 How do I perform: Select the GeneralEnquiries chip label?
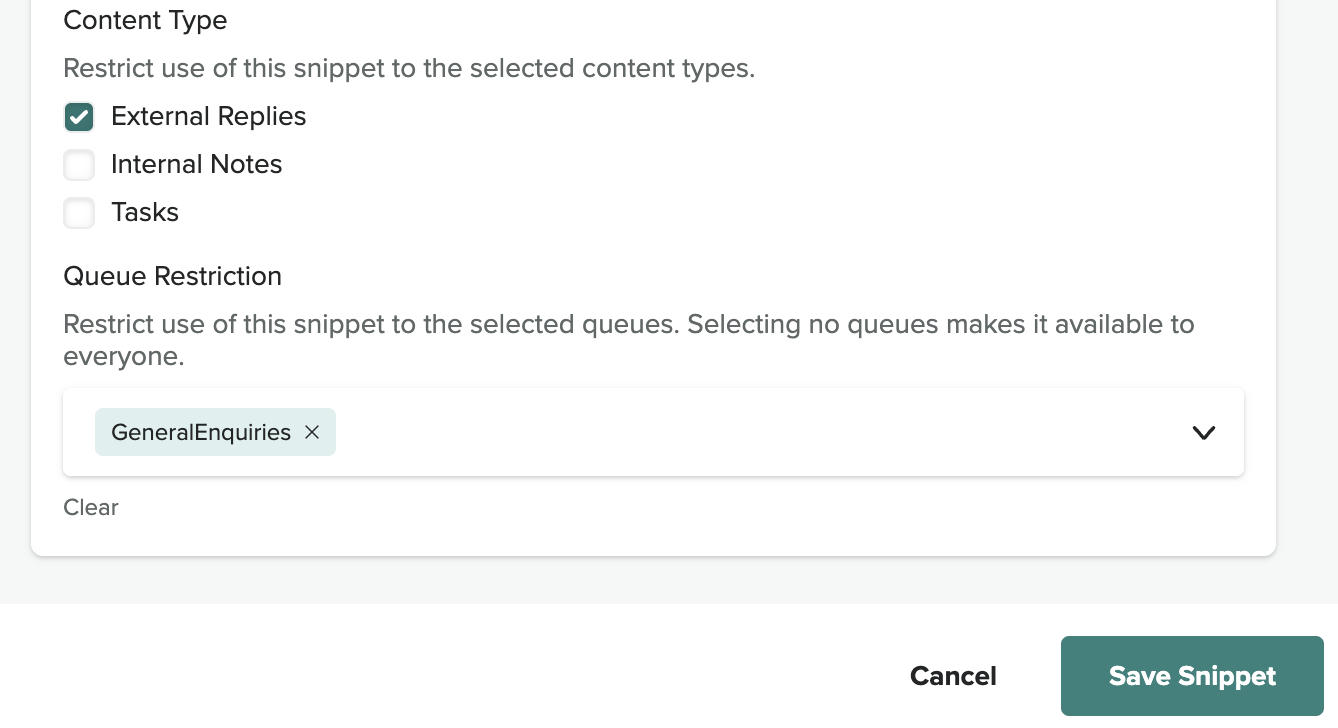click(201, 432)
